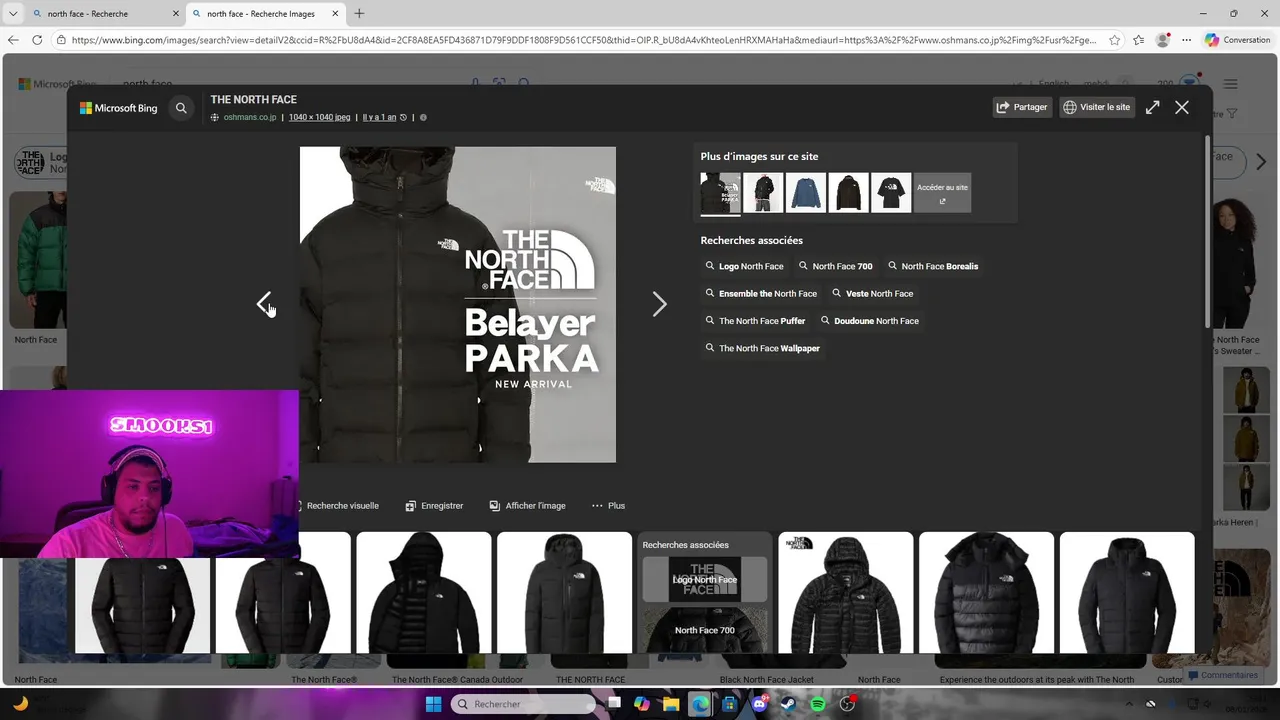This screenshot has width=1280, height=720.
Task: Close the 'north face - Recherche' tab
Action: coord(176,14)
